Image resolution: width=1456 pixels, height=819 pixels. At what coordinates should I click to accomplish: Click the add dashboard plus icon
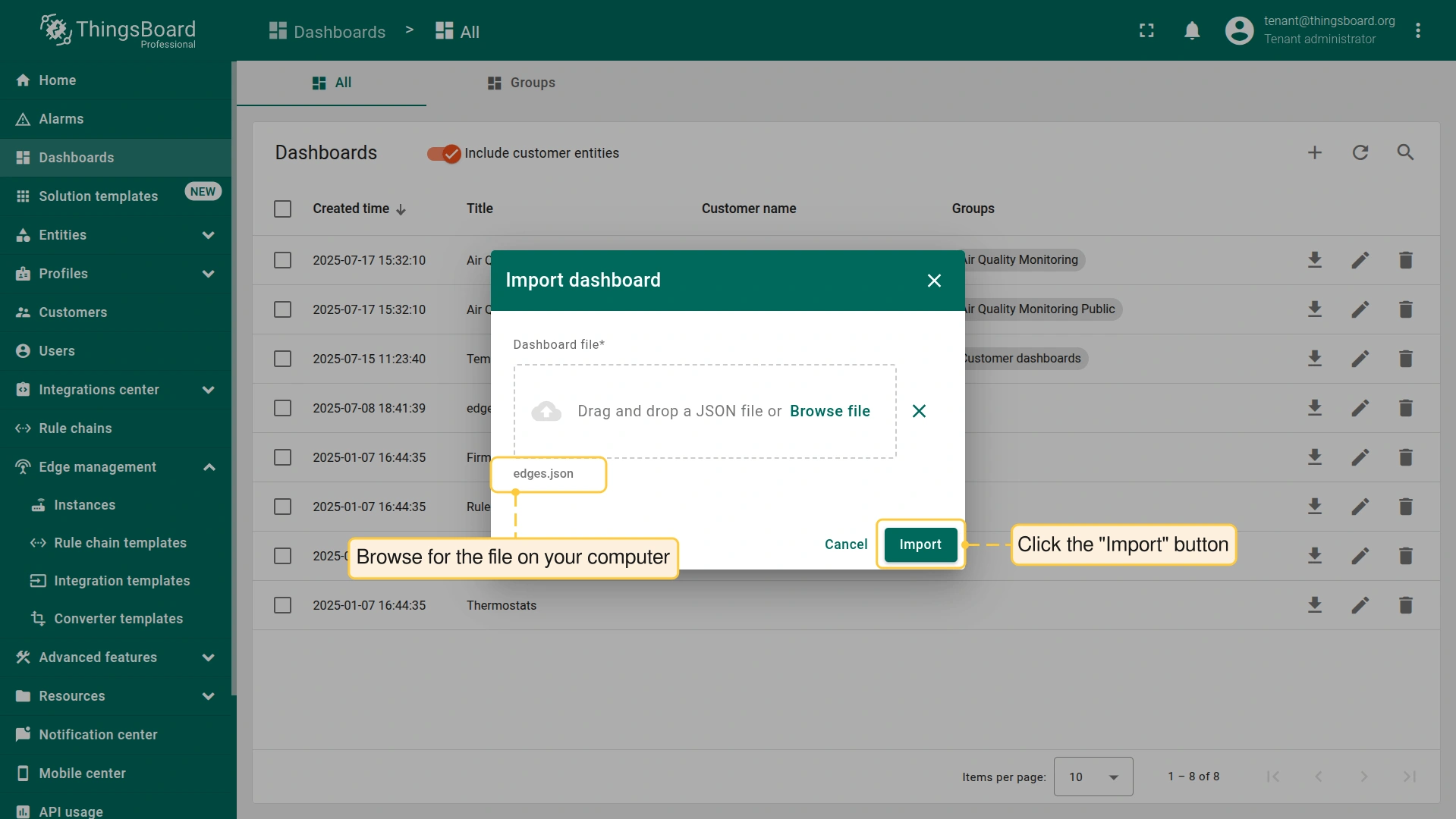(x=1315, y=152)
